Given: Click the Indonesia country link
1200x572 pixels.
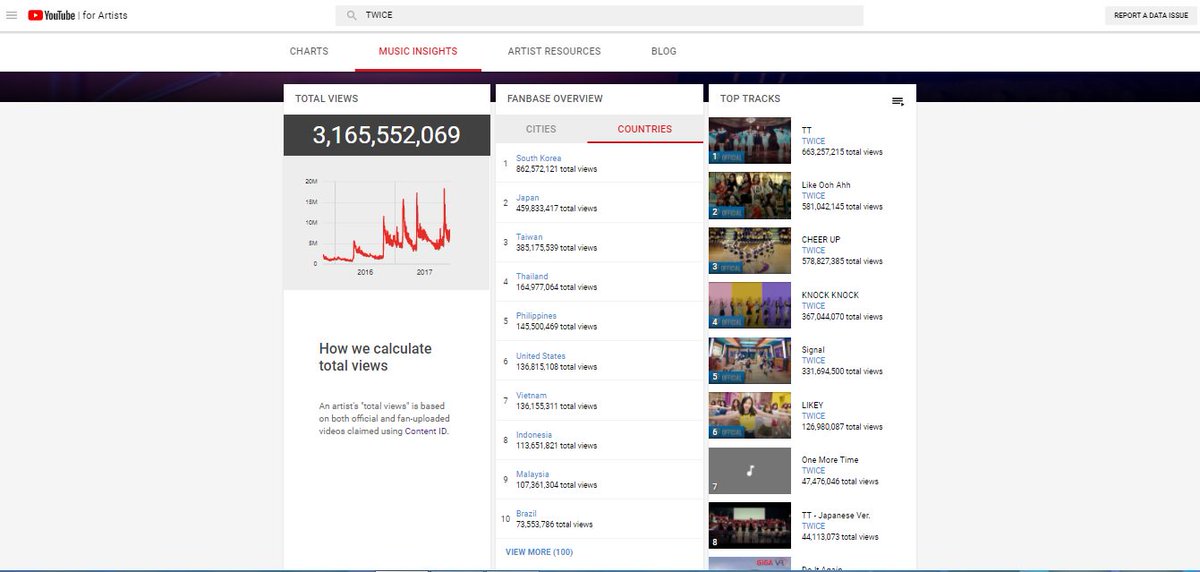Looking at the screenshot, I should [534, 435].
